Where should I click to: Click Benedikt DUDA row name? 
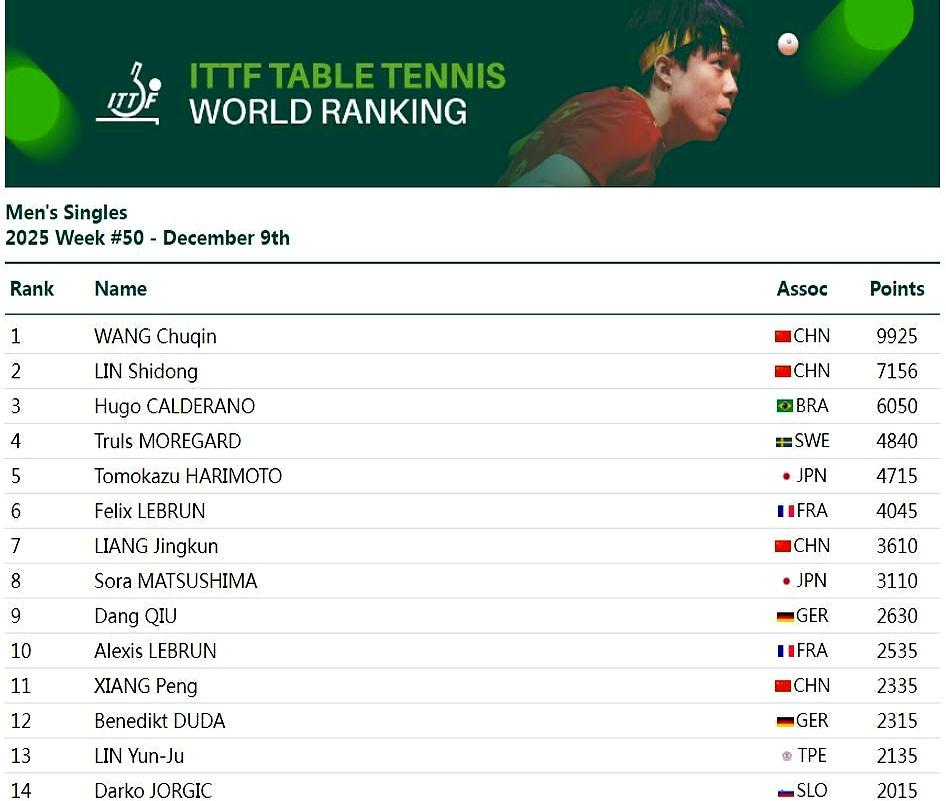pyautogui.click(x=159, y=722)
